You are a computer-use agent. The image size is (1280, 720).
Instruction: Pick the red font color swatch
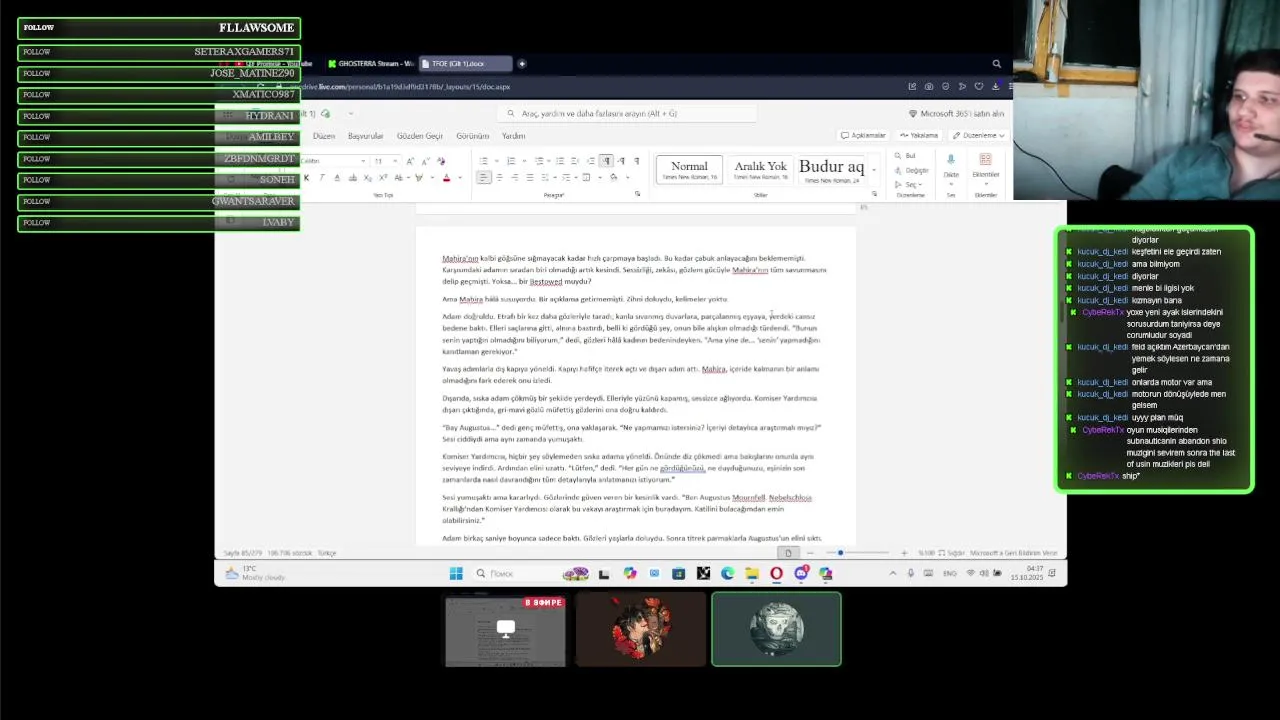point(446,177)
